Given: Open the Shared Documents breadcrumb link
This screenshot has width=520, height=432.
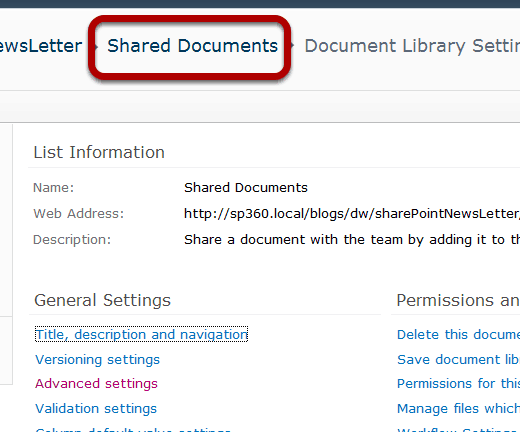Looking at the screenshot, I should click(x=192, y=46).
